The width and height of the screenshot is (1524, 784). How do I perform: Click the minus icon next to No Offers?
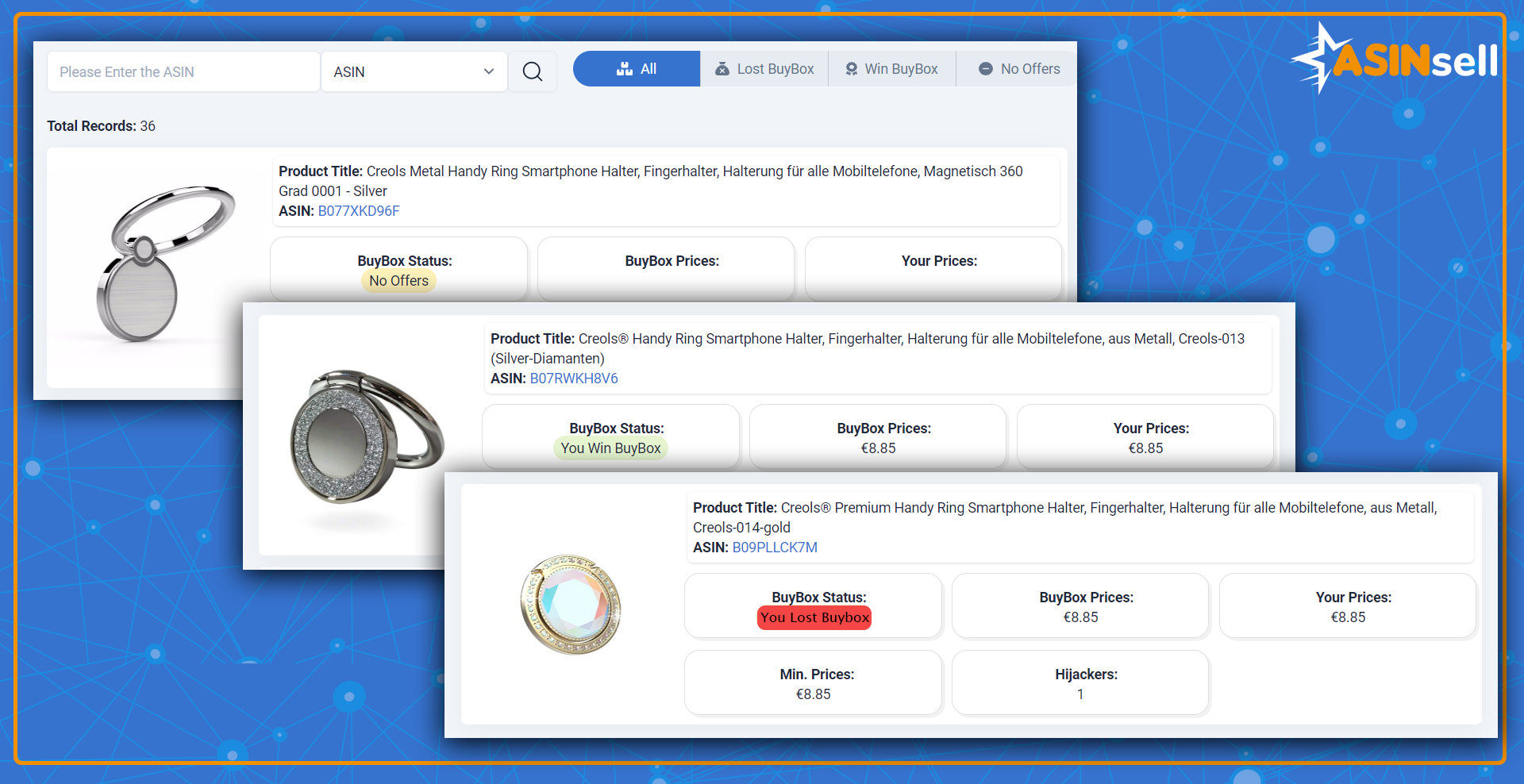984,69
